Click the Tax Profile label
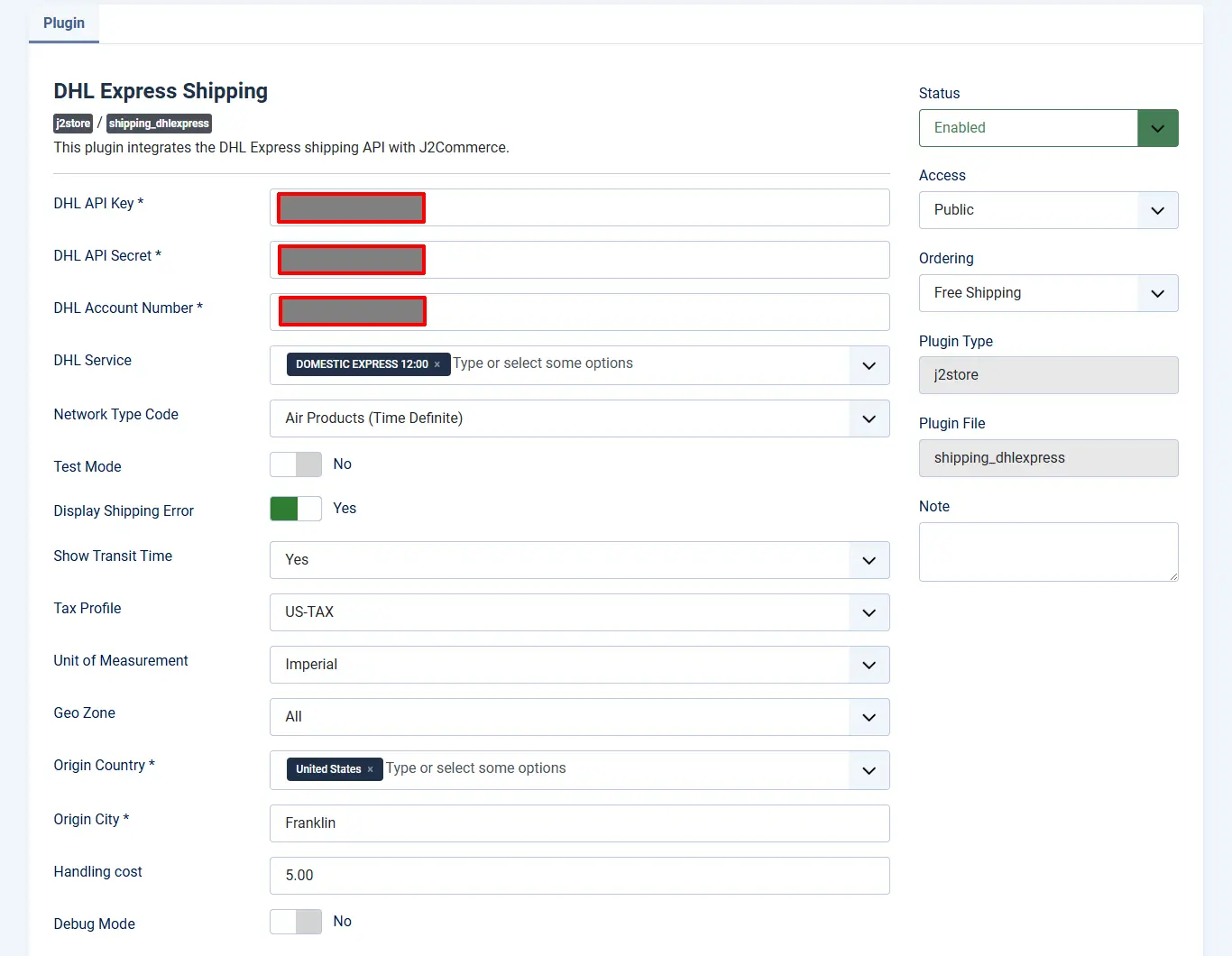 pyautogui.click(x=87, y=609)
